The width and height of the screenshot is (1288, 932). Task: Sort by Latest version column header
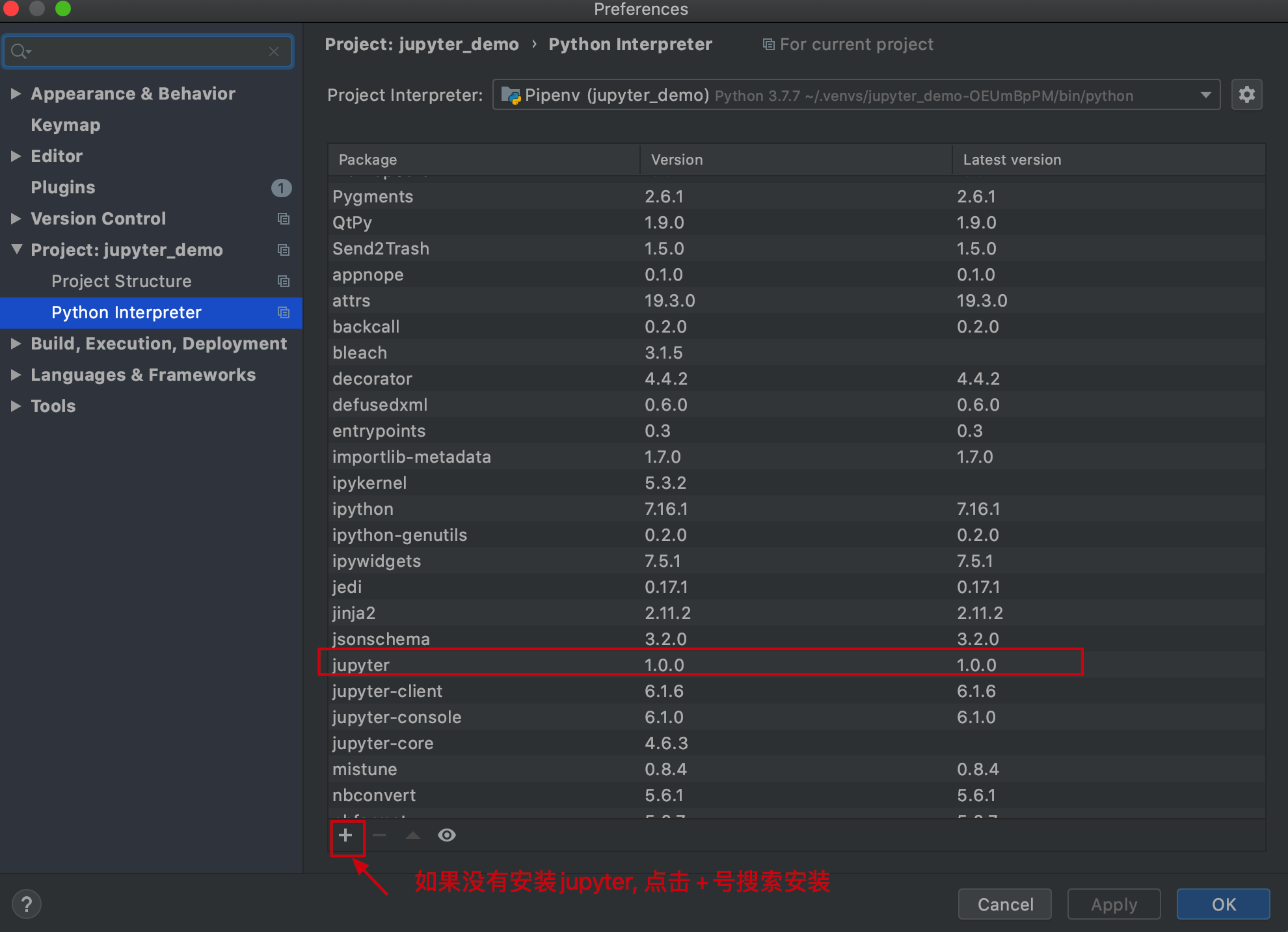click(x=1109, y=159)
